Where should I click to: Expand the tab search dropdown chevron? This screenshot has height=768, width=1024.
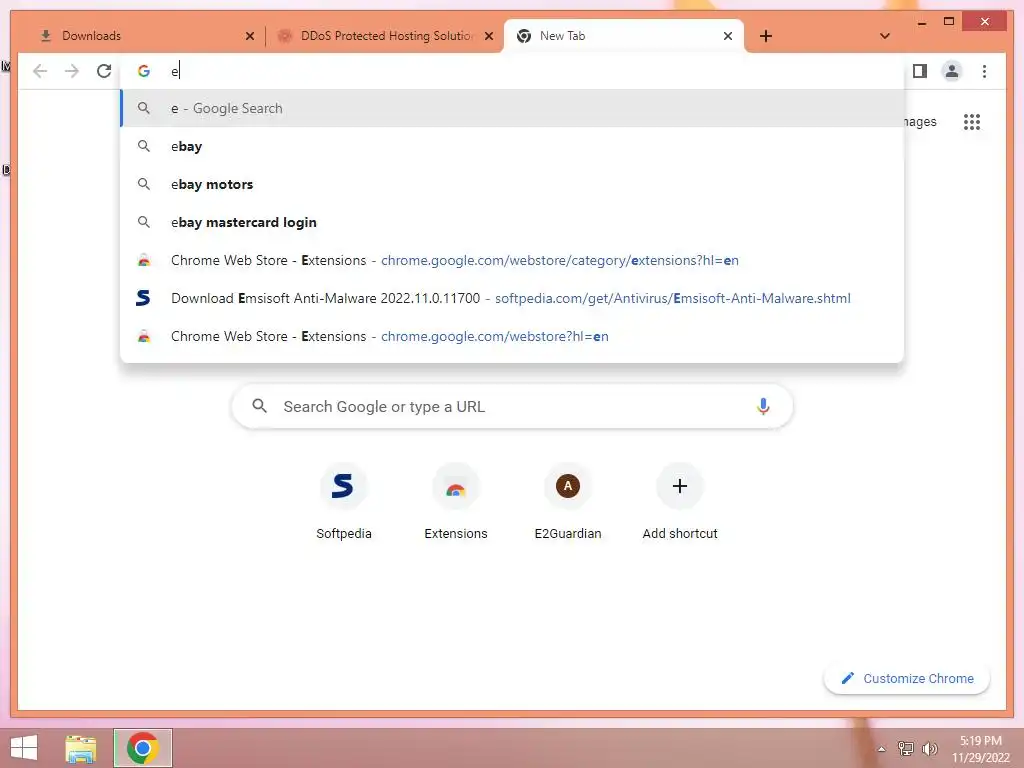[884, 36]
